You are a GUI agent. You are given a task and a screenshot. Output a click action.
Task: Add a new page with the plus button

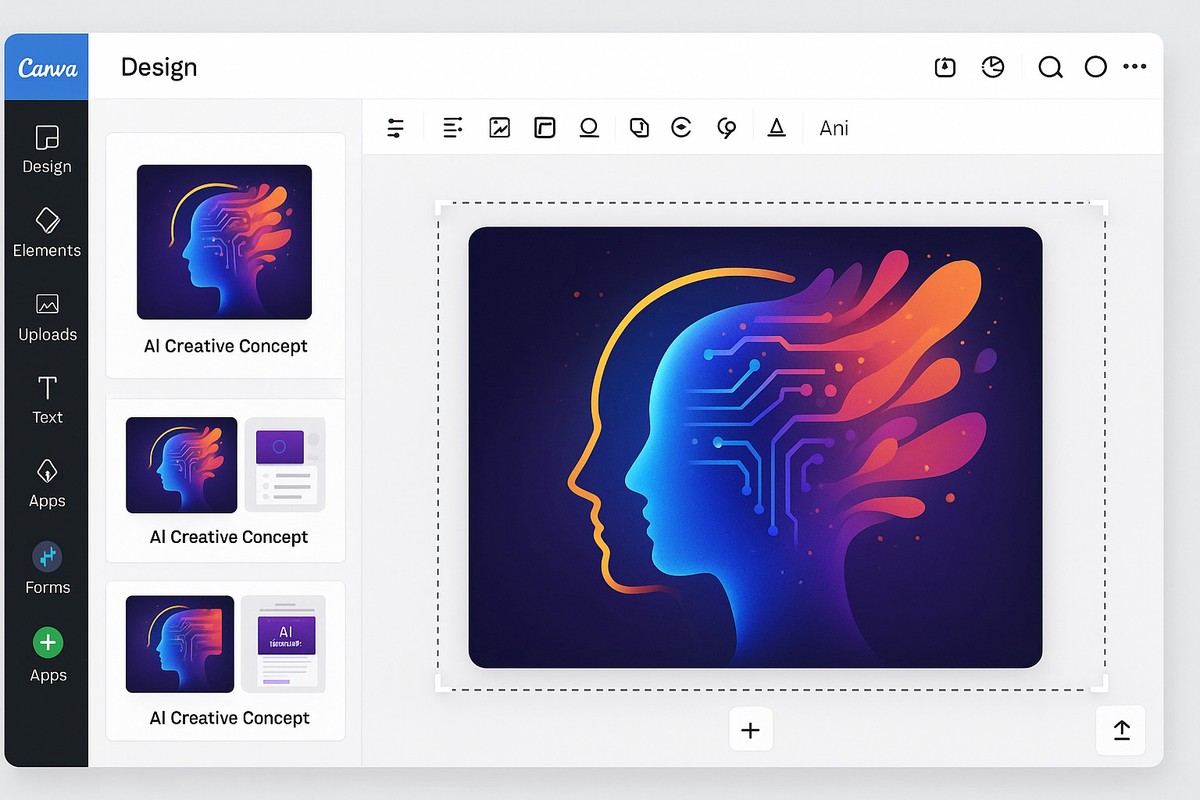click(x=751, y=729)
